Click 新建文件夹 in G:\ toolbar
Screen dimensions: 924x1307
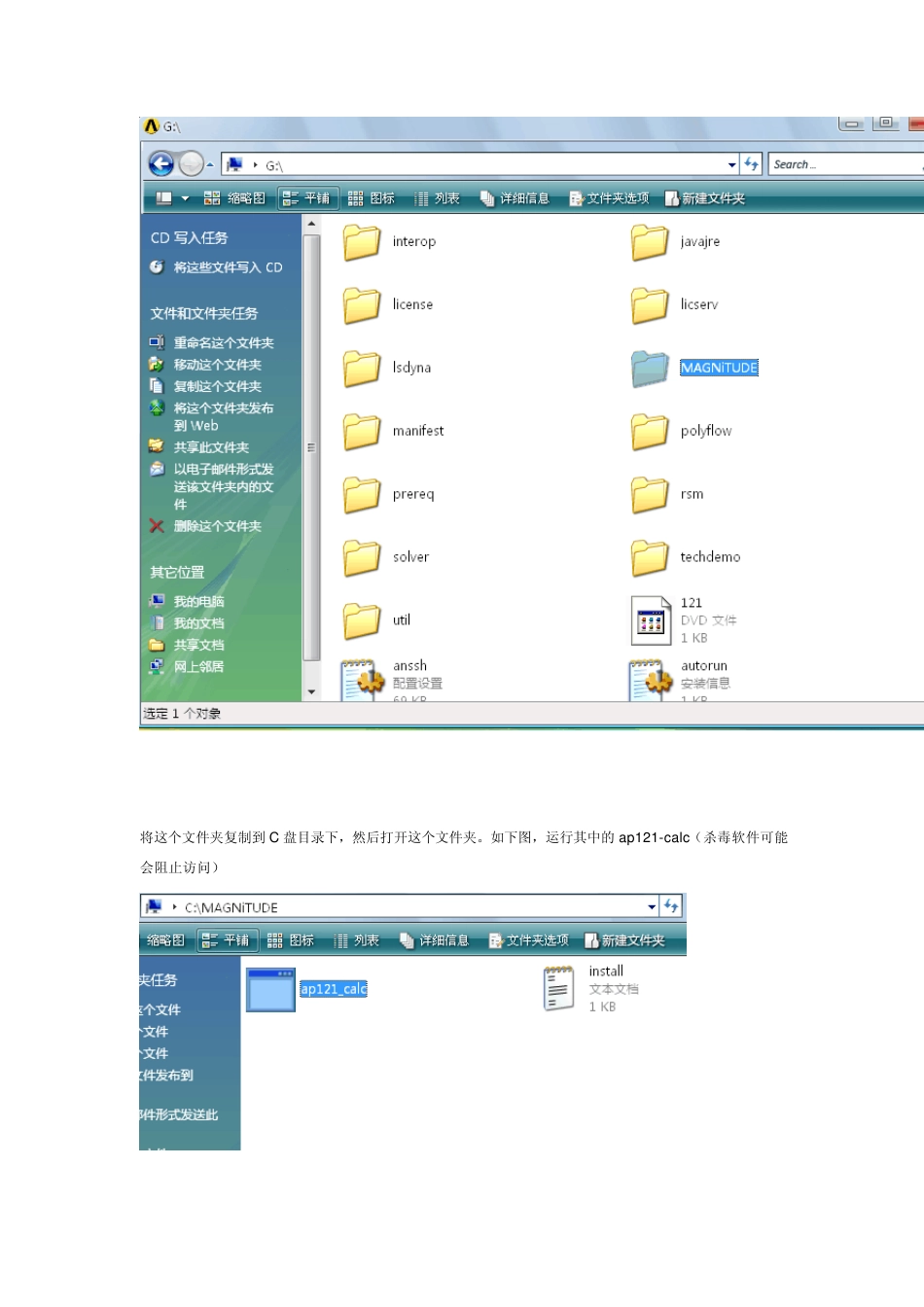pos(705,198)
